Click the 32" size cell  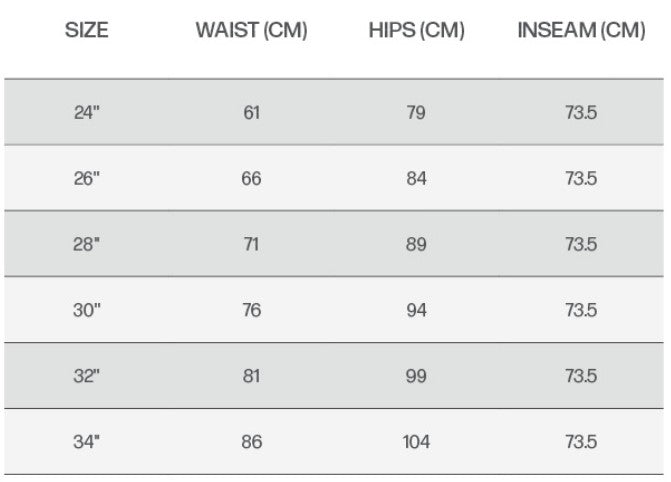(86, 376)
